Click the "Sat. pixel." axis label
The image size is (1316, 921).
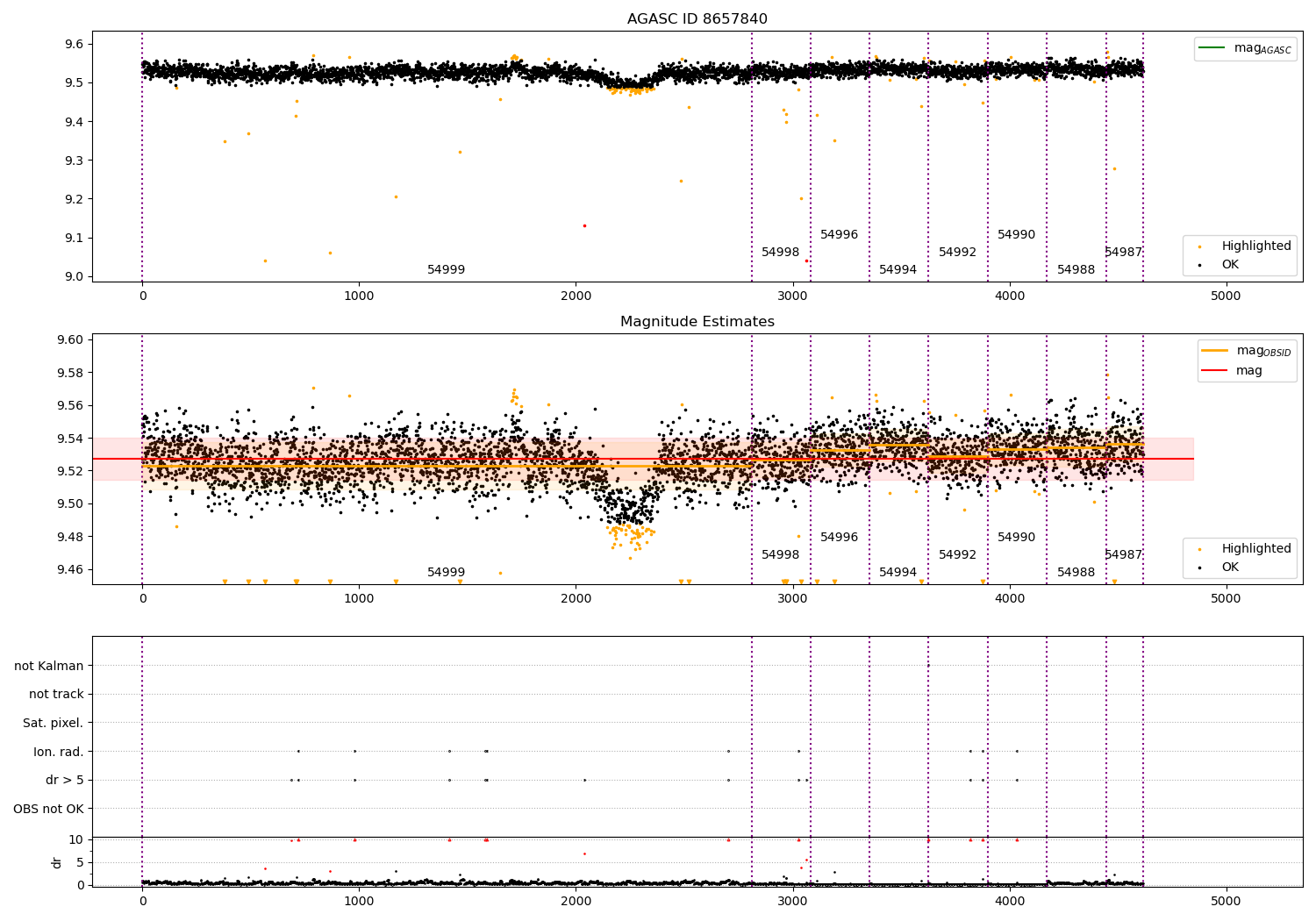(53, 723)
